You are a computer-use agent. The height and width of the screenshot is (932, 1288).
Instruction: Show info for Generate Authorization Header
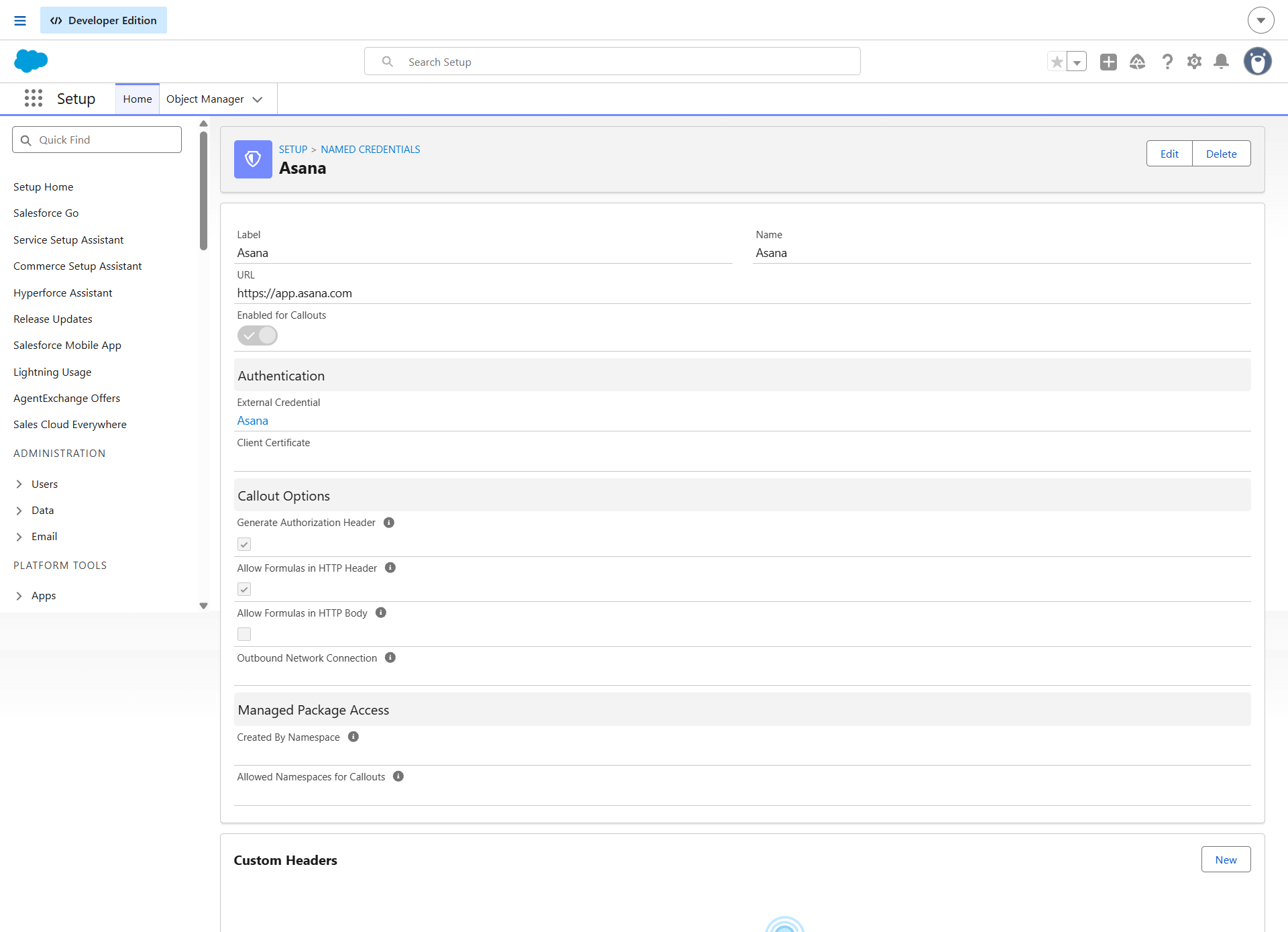tap(388, 523)
